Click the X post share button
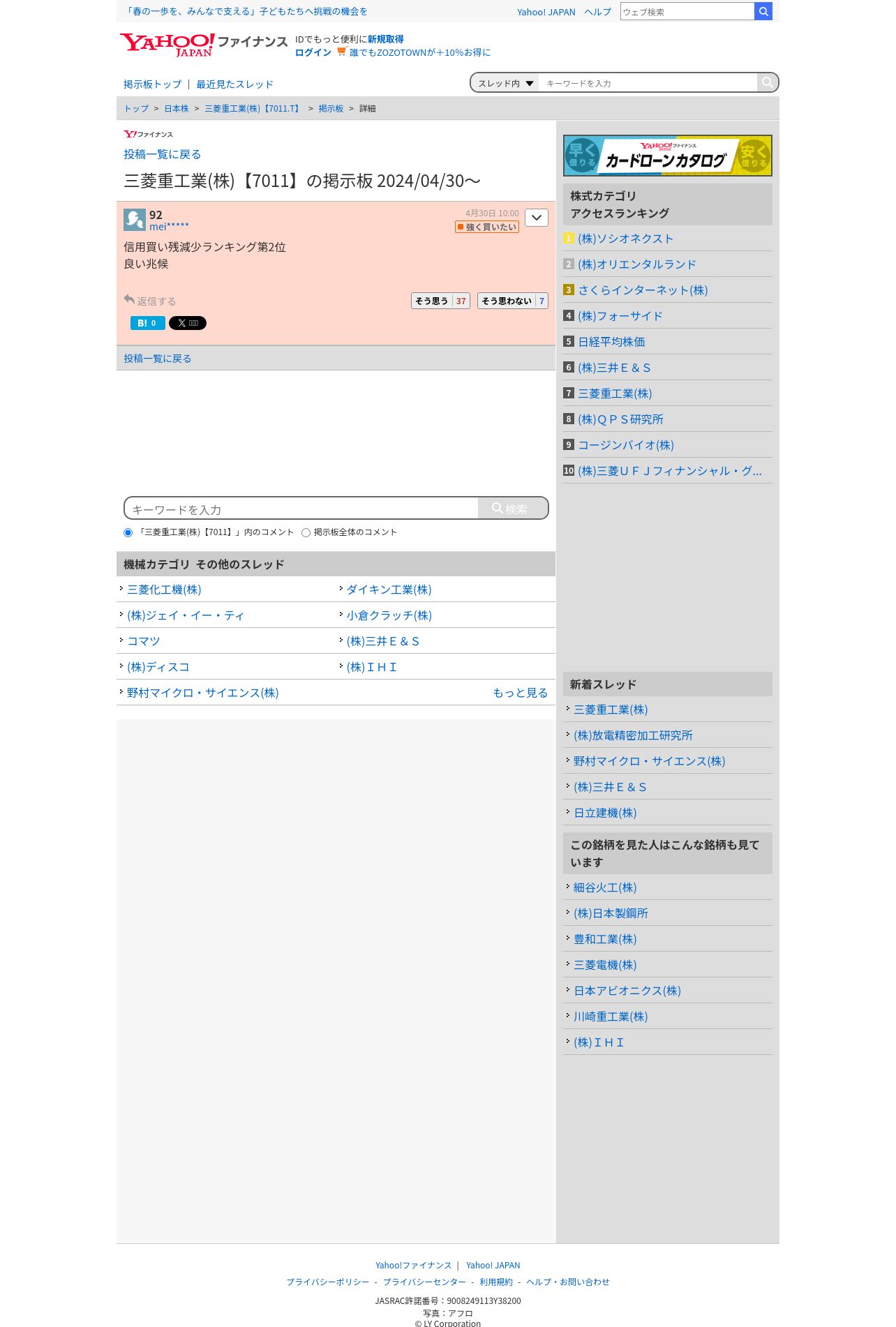Viewport: 896px width, 1327px height. click(188, 323)
